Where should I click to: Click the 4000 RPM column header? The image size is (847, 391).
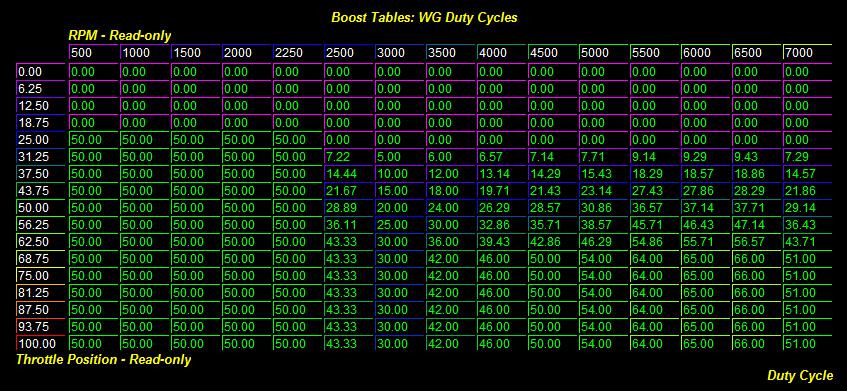pos(502,52)
